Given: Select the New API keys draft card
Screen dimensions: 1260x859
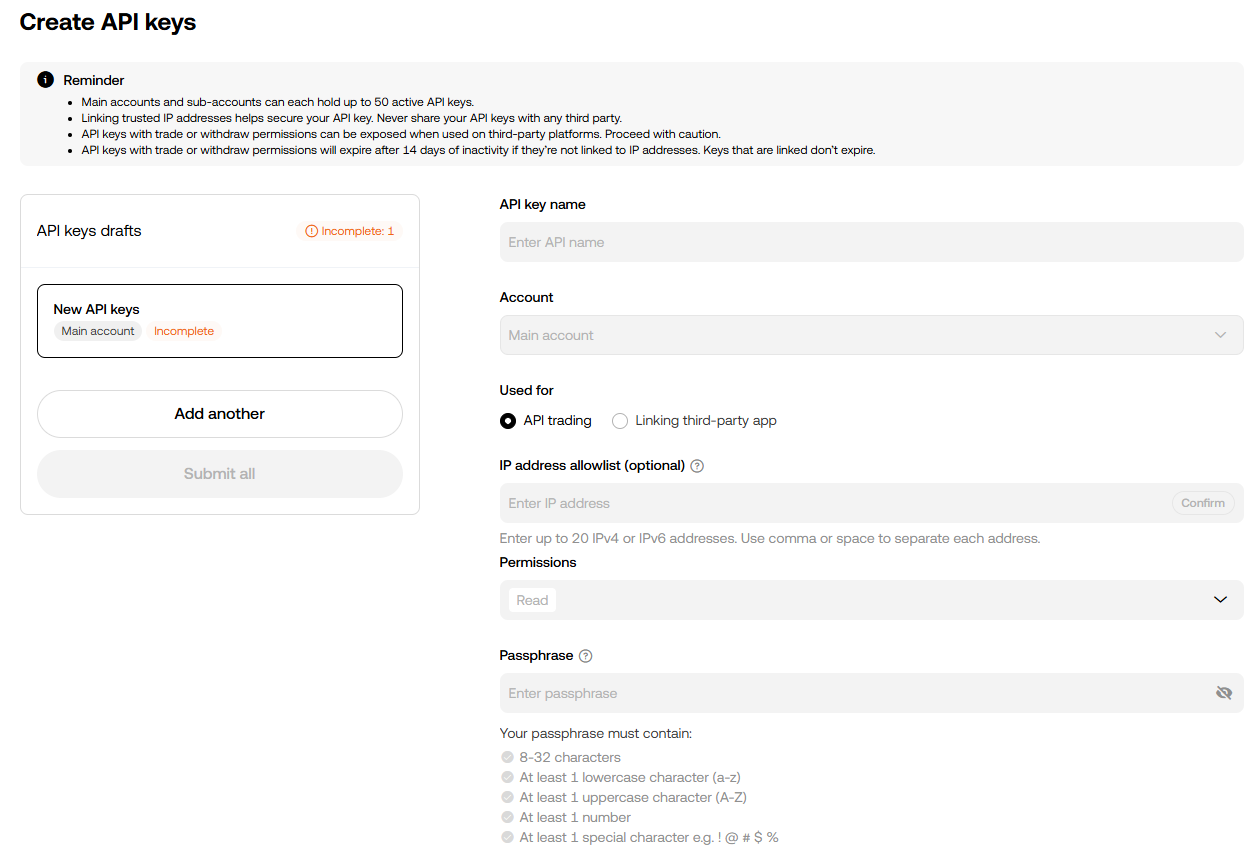Looking at the screenshot, I should tap(220, 320).
